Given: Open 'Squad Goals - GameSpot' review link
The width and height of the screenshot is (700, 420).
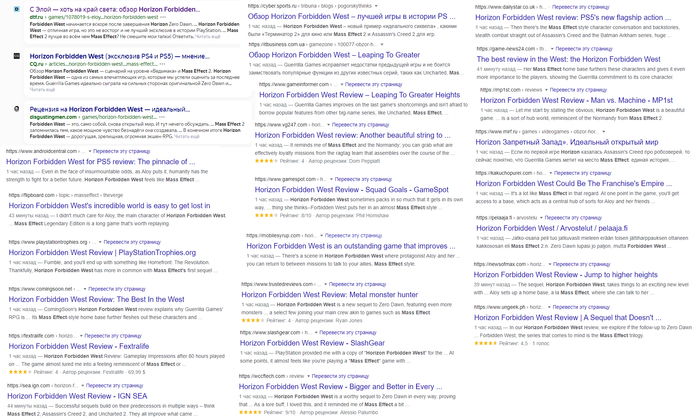Looking at the screenshot, I should [351, 190].
